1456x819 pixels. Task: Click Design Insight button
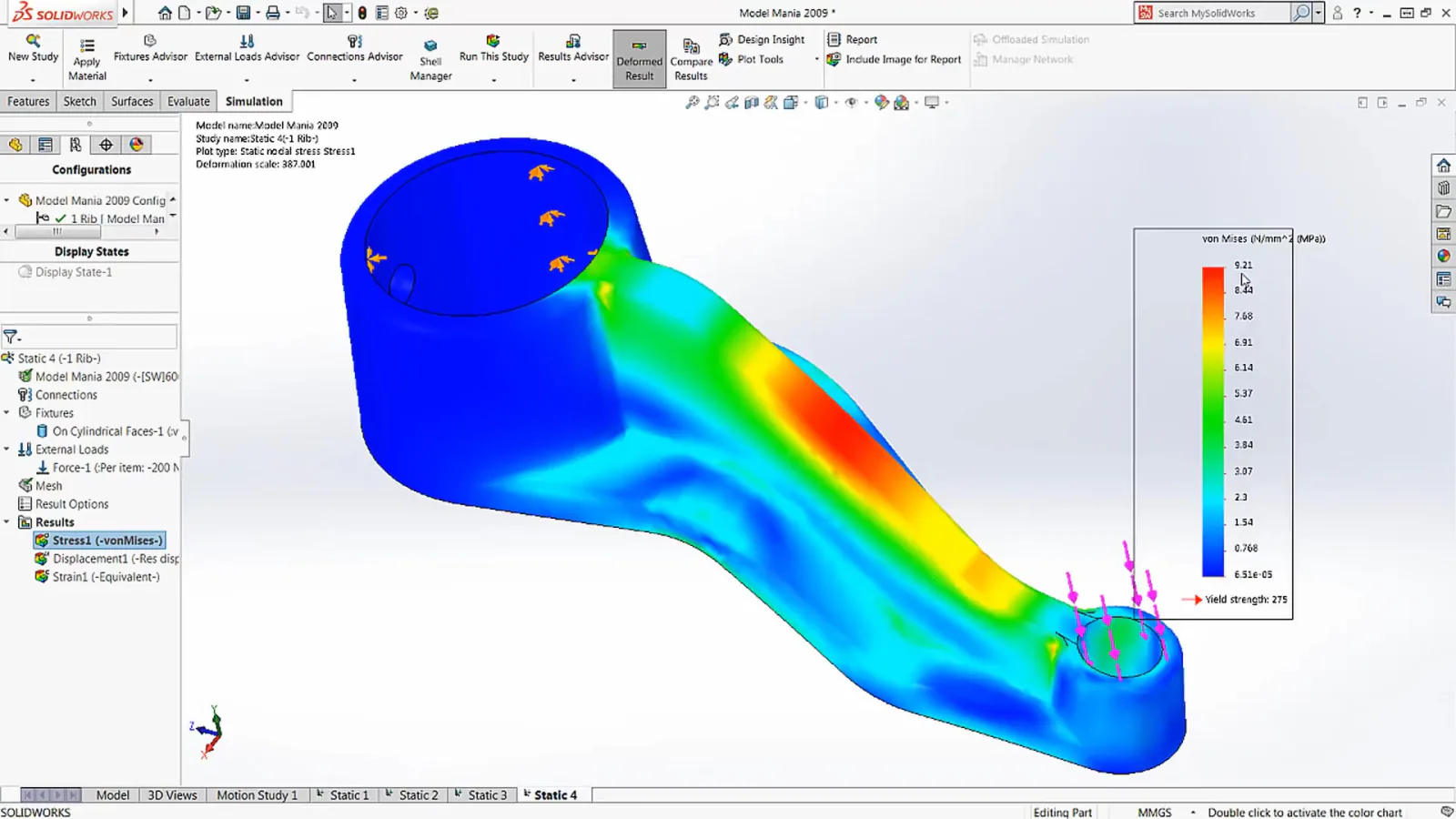point(762,40)
